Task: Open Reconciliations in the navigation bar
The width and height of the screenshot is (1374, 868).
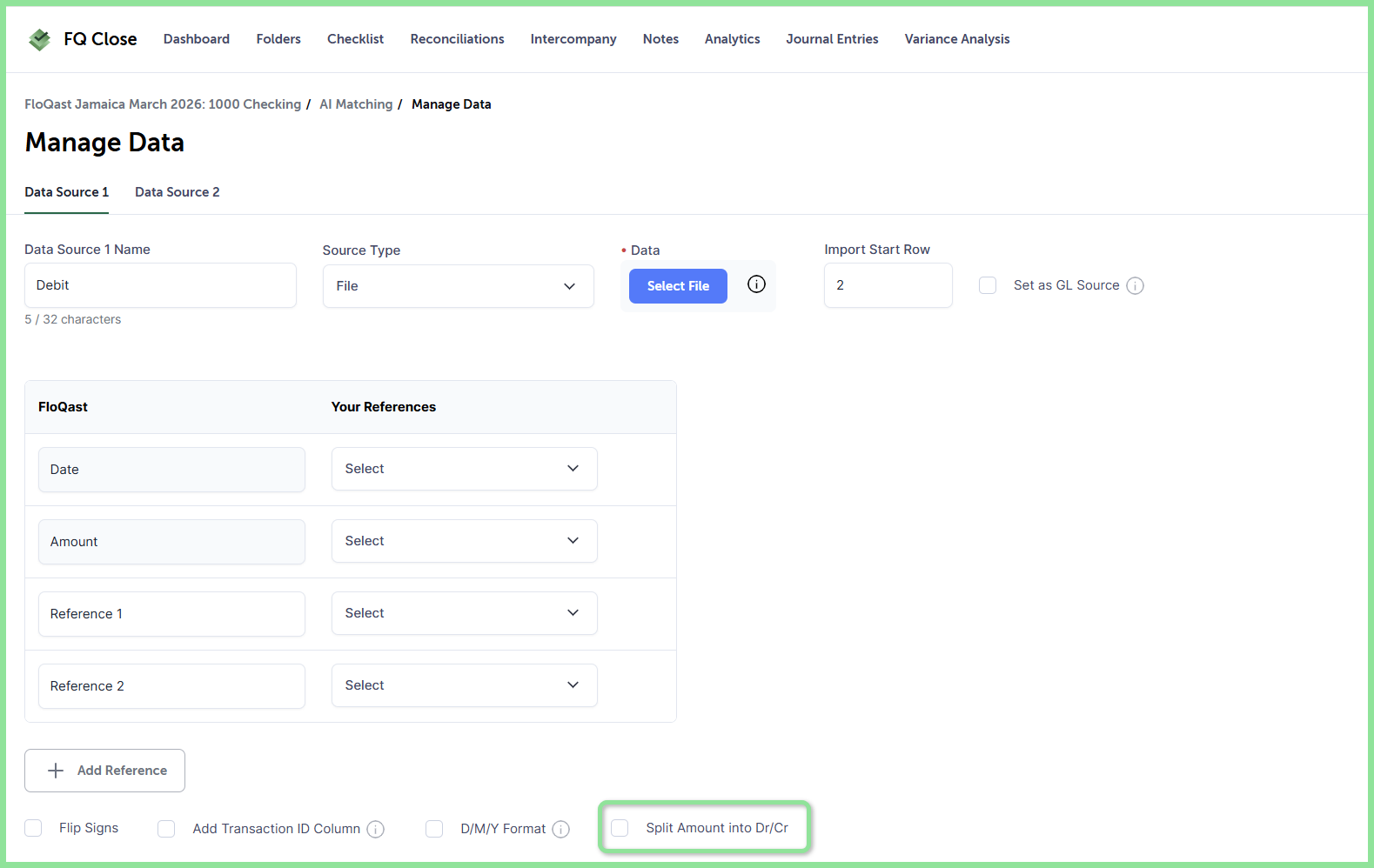Action: pos(458,39)
